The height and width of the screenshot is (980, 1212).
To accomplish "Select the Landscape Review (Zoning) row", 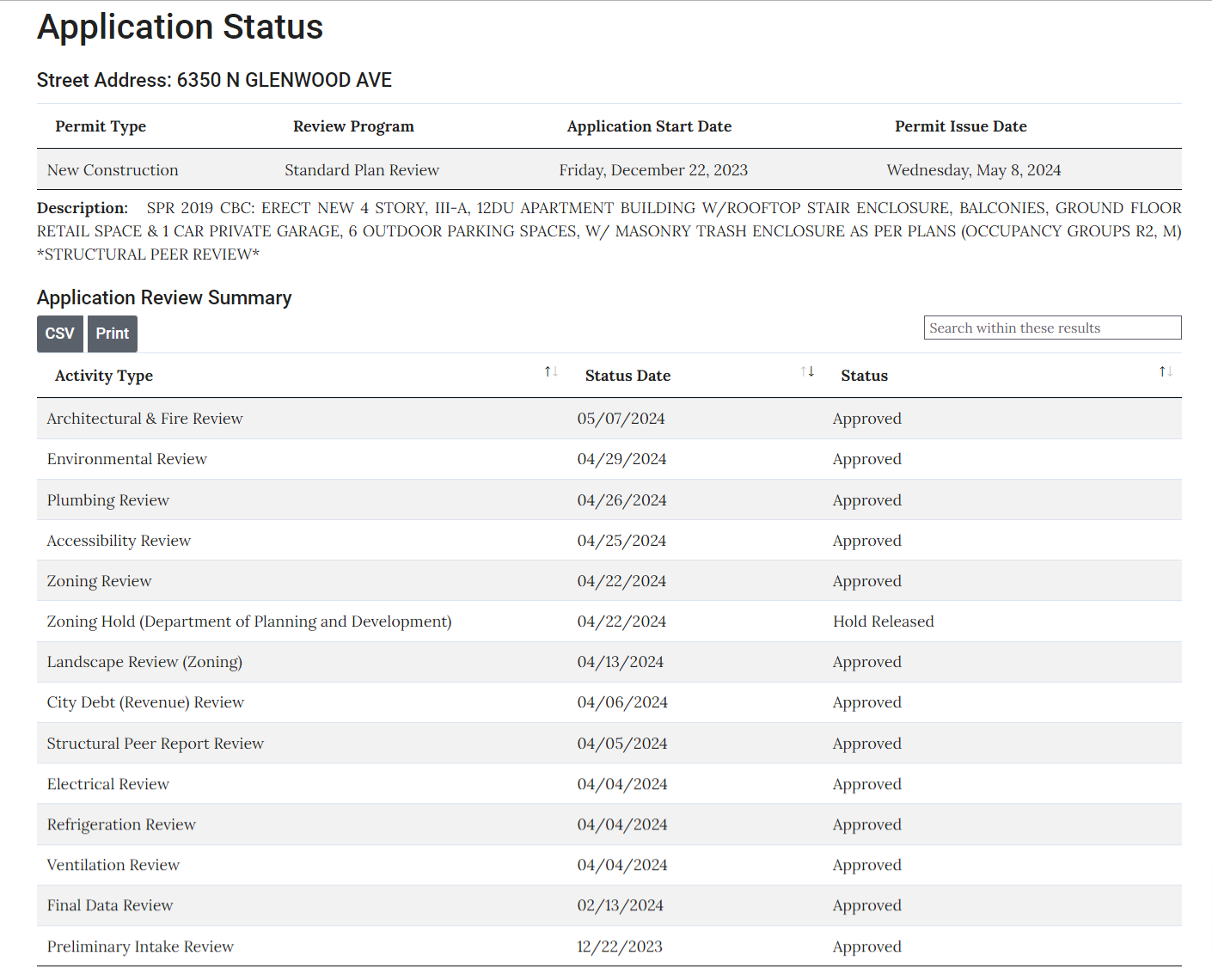I will point(609,662).
